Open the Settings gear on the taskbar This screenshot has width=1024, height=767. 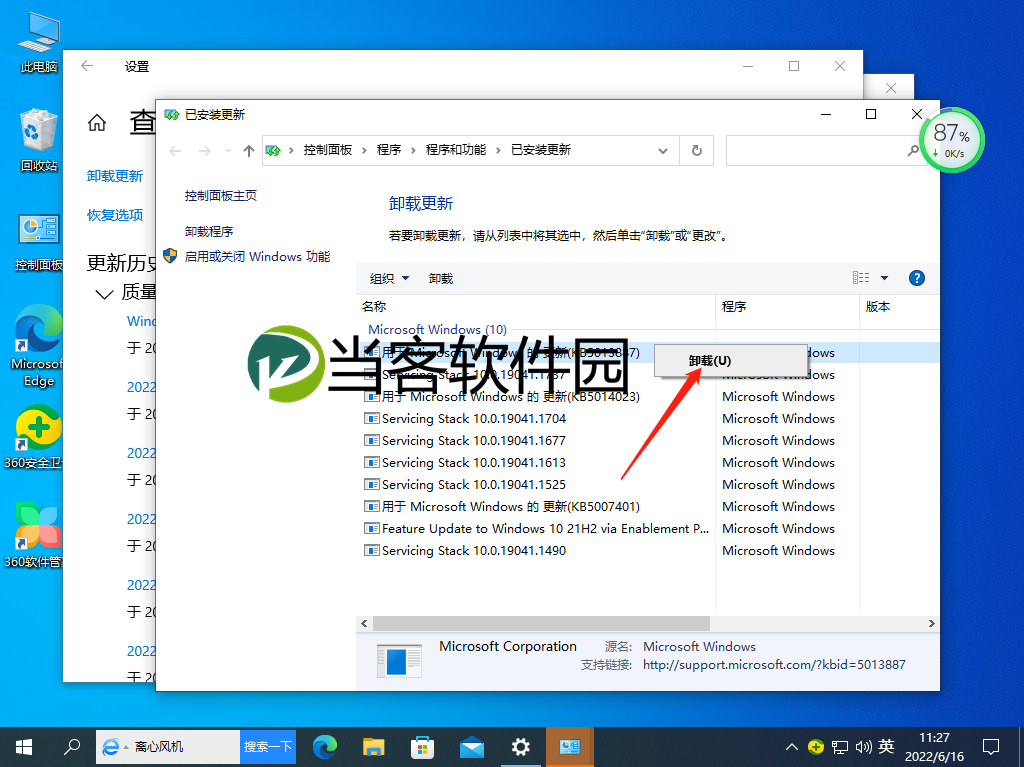point(520,747)
